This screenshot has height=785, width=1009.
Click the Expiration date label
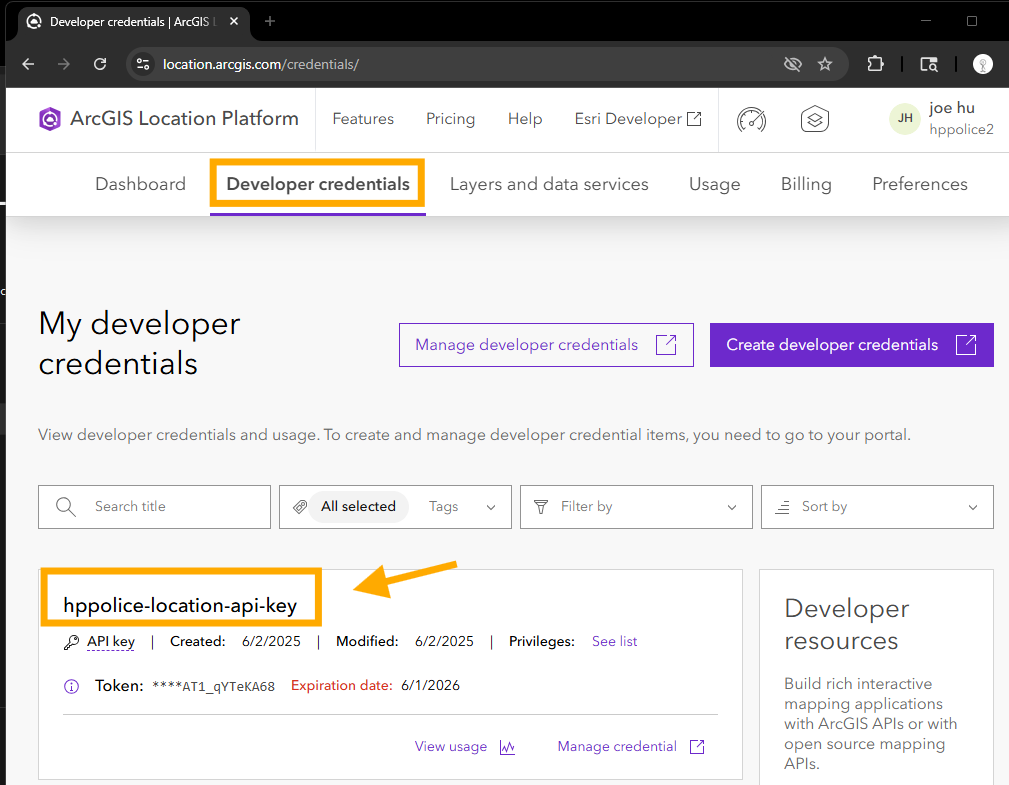point(342,686)
